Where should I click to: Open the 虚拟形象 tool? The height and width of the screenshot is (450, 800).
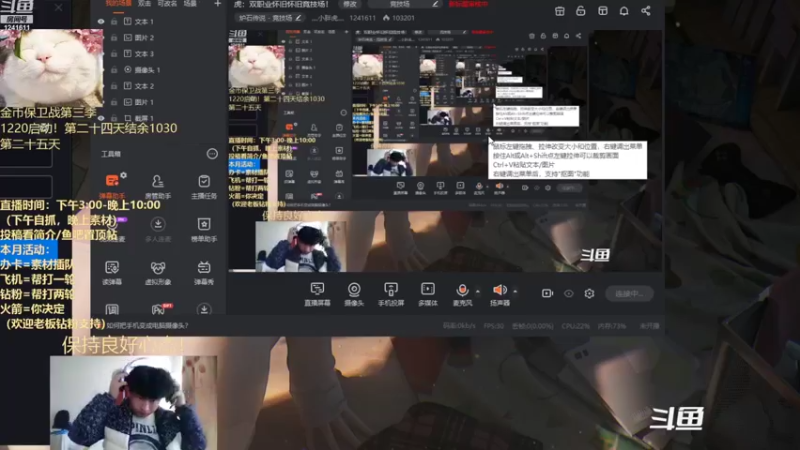pos(158,272)
